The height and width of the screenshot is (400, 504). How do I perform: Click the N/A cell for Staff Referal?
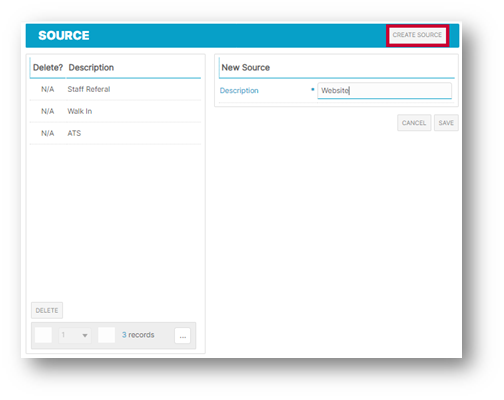click(x=48, y=89)
